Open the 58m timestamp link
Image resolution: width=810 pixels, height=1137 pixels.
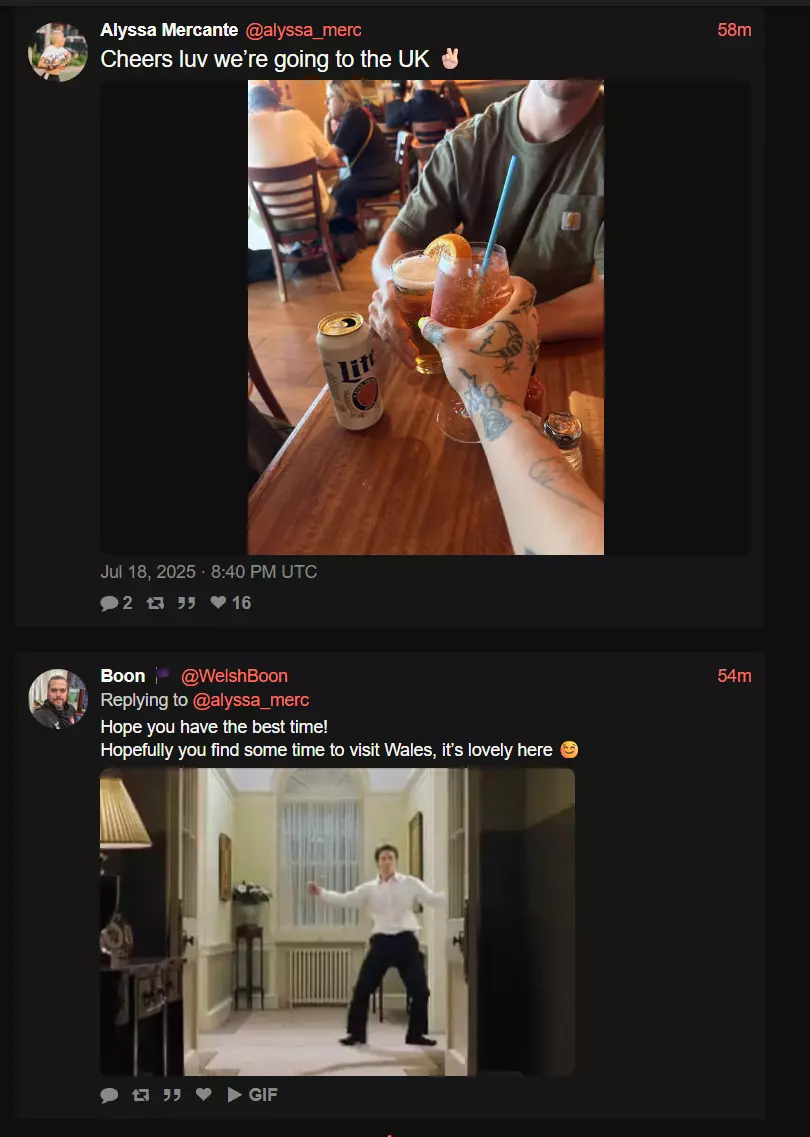pos(734,30)
